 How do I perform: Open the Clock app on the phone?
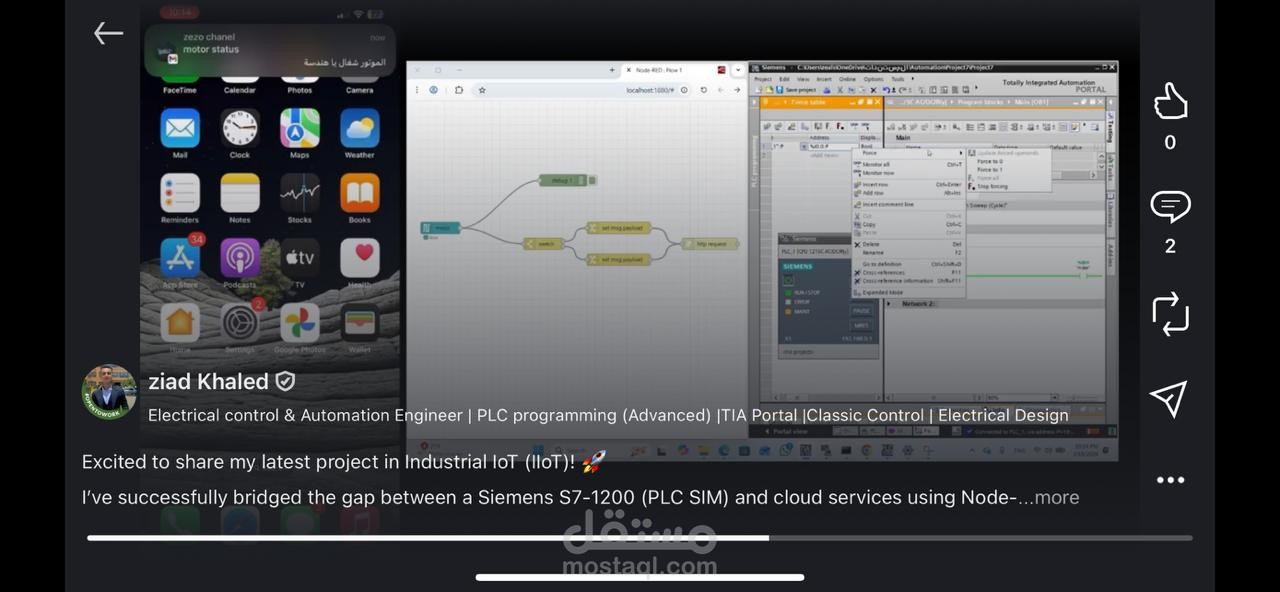tap(240, 130)
